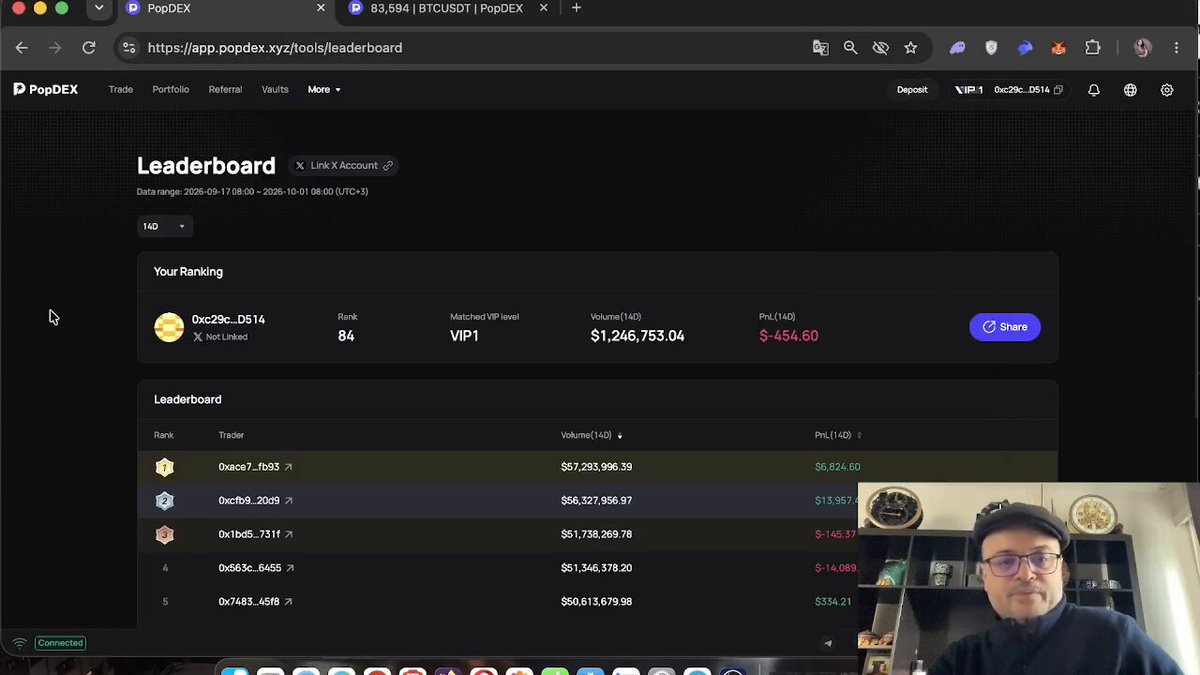Open the settings gear in PopDEX header
Viewport: 1200px width, 675px height.
coord(1167,90)
